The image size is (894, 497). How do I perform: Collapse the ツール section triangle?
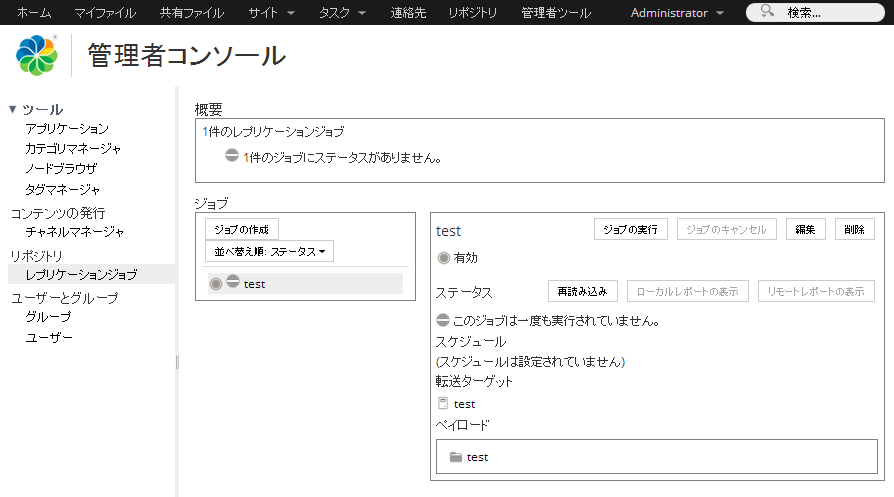(x=13, y=109)
